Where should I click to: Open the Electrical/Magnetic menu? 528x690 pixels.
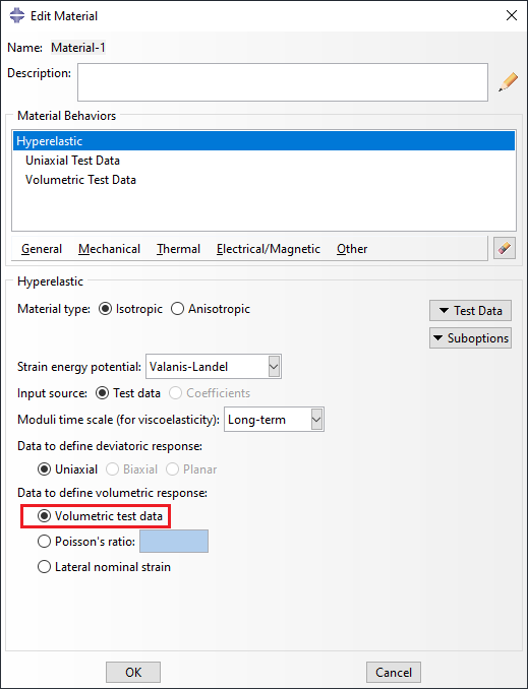click(x=268, y=249)
